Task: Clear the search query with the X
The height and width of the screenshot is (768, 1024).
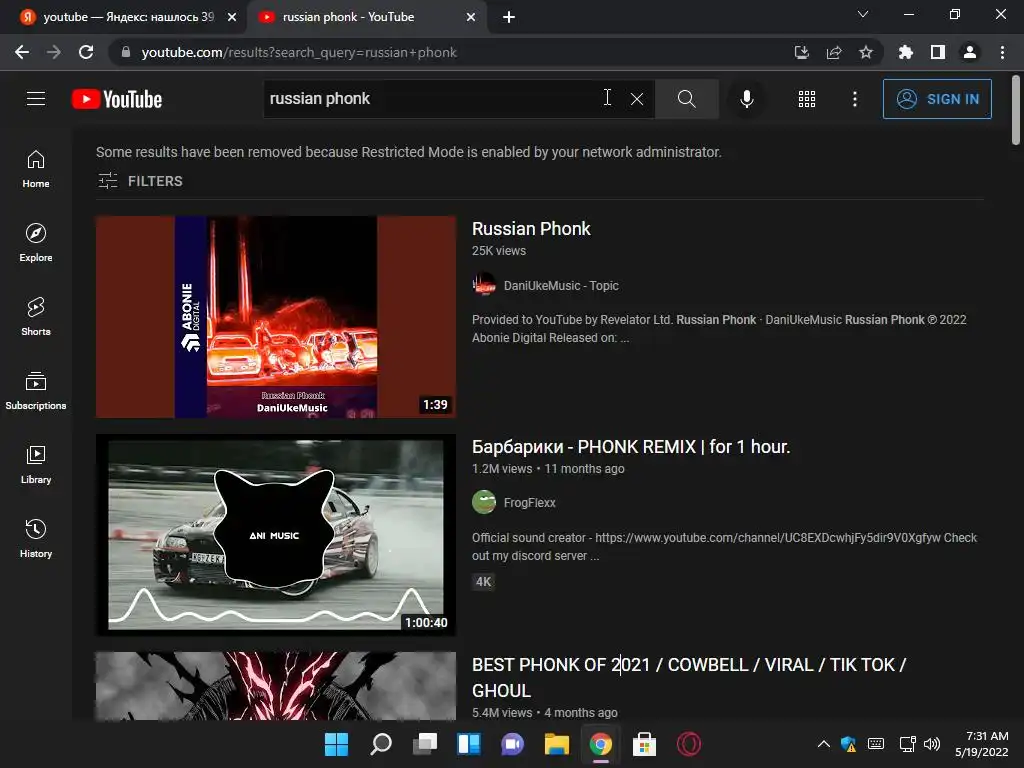Action: coord(637,99)
